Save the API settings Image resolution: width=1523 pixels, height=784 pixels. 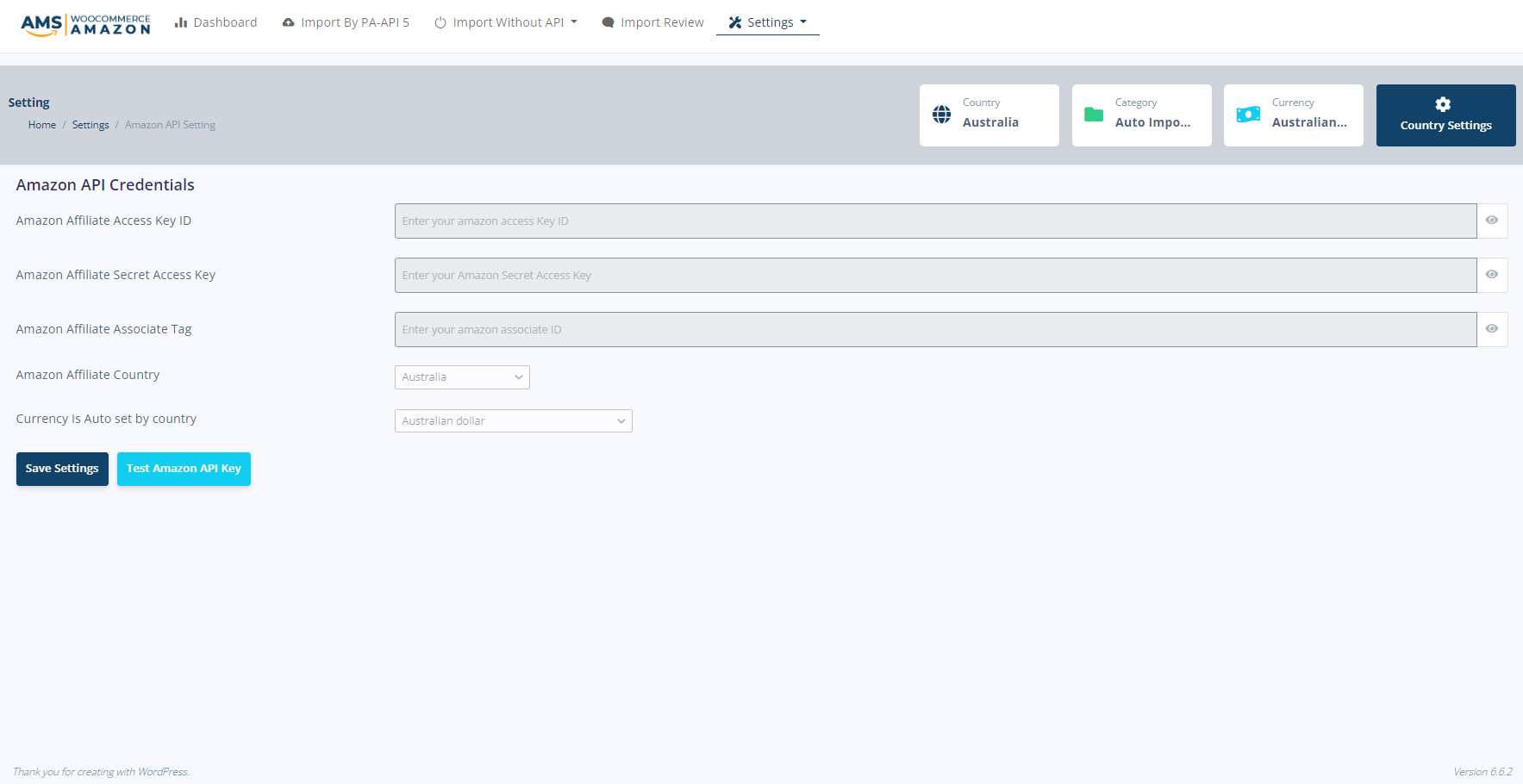pyautogui.click(x=62, y=469)
